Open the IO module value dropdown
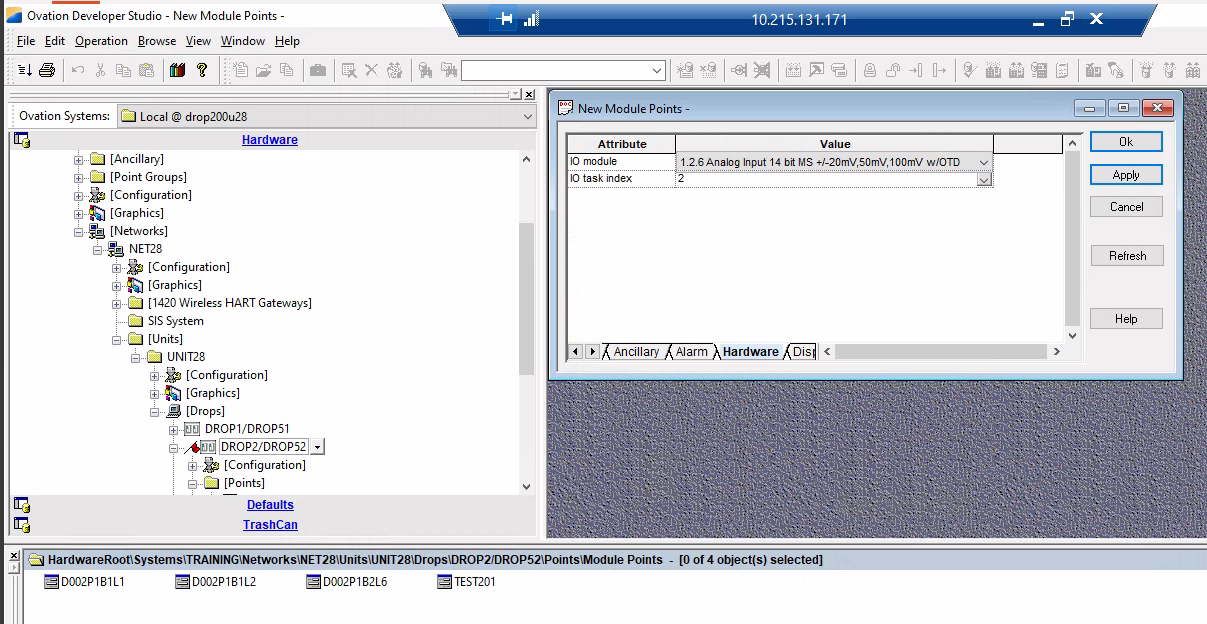1207x624 pixels. (983, 162)
